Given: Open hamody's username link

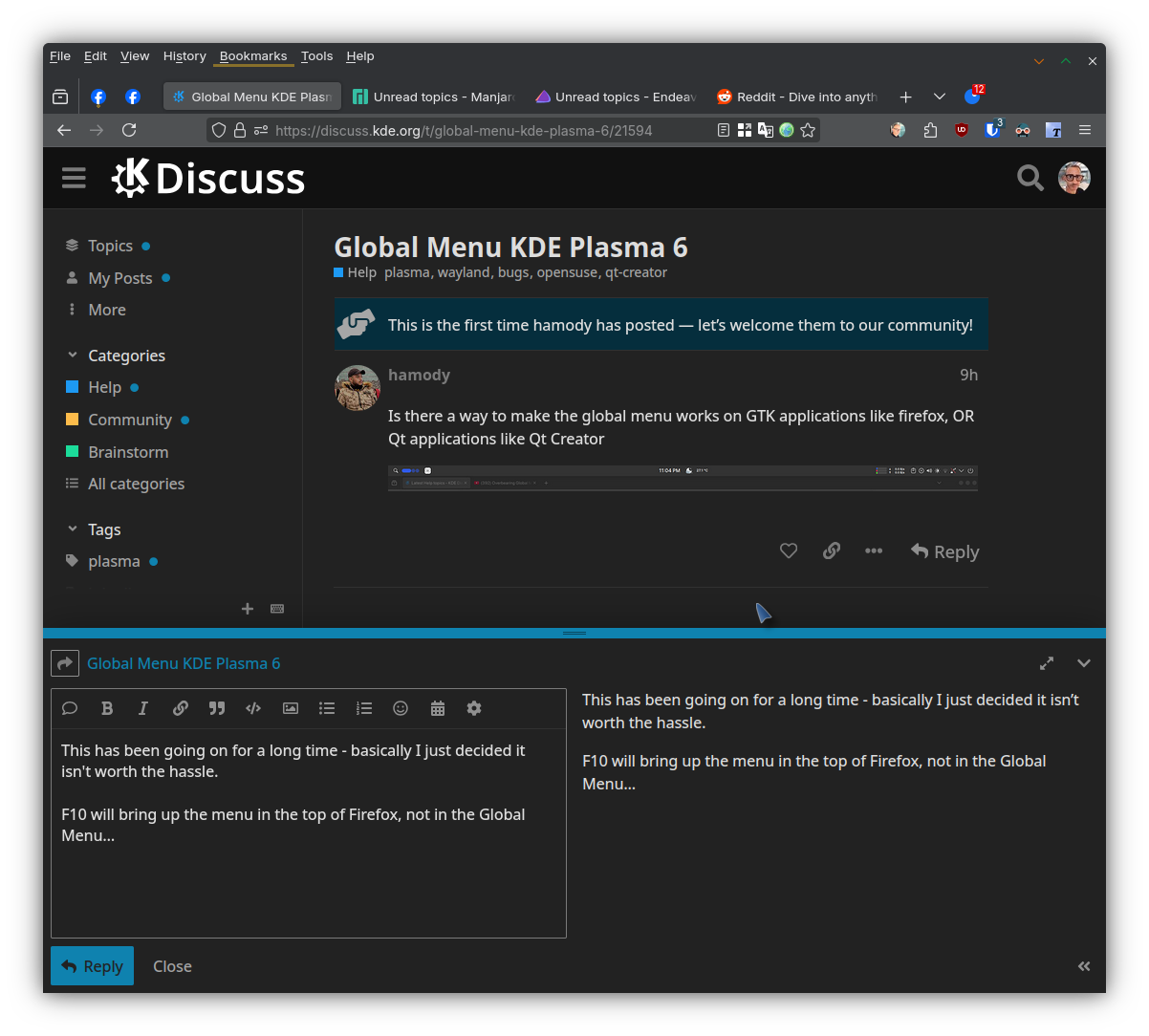Looking at the screenshot, I should (419, 375).
